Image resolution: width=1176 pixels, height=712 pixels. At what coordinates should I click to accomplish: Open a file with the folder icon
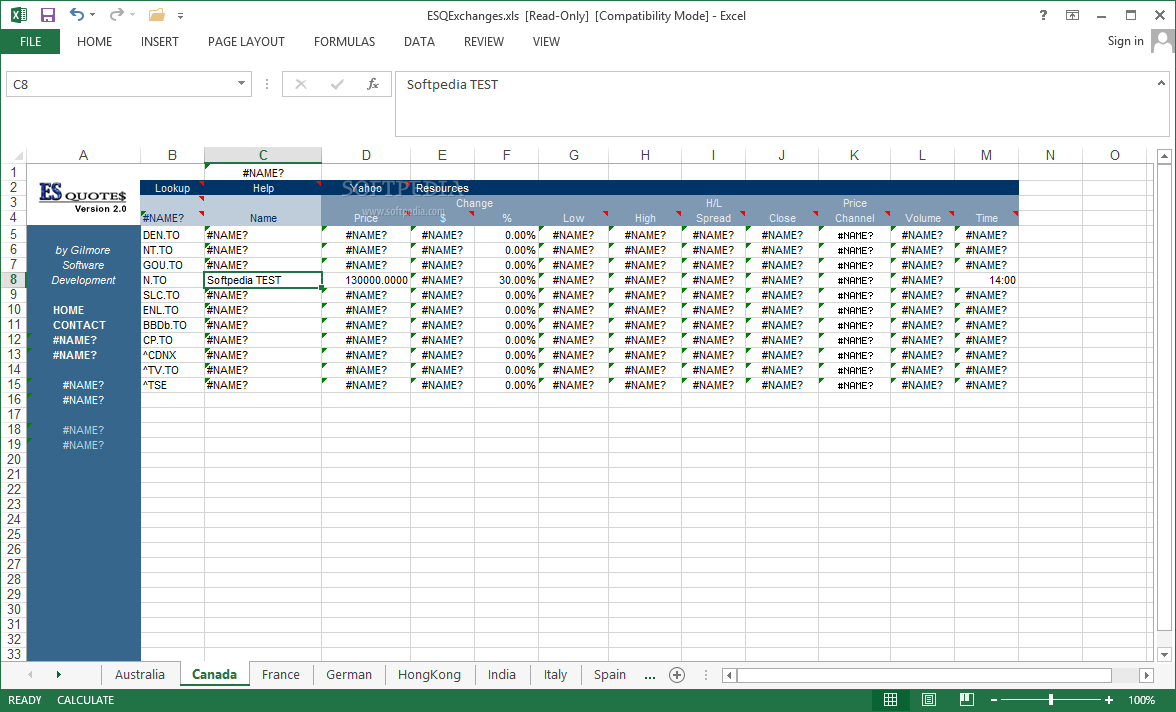point(157,14)
